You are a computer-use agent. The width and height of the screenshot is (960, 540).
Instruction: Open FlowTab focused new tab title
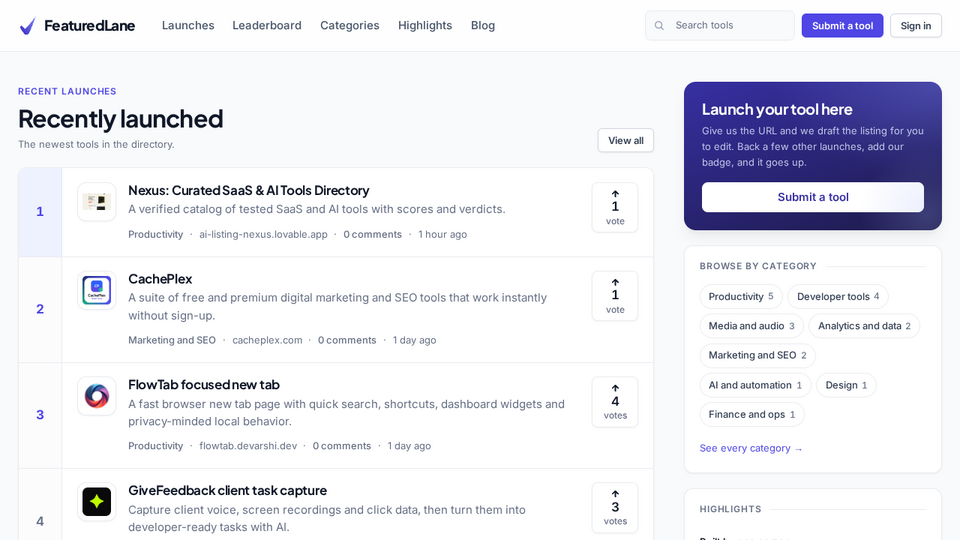(x=204, y=384)
